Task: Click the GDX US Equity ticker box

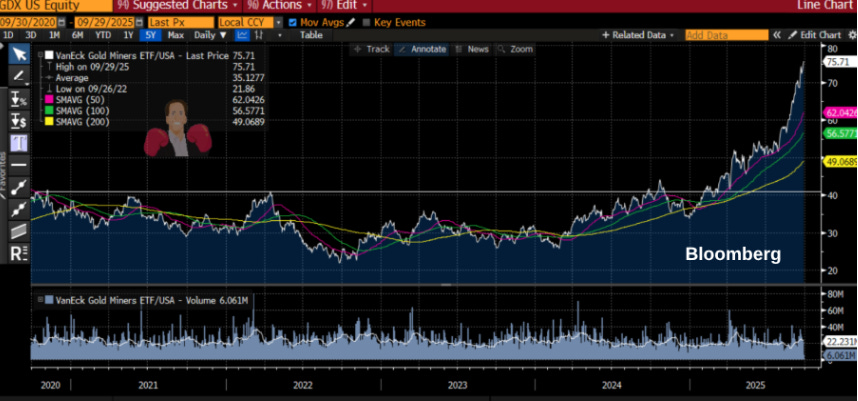Action: [55, 5]
